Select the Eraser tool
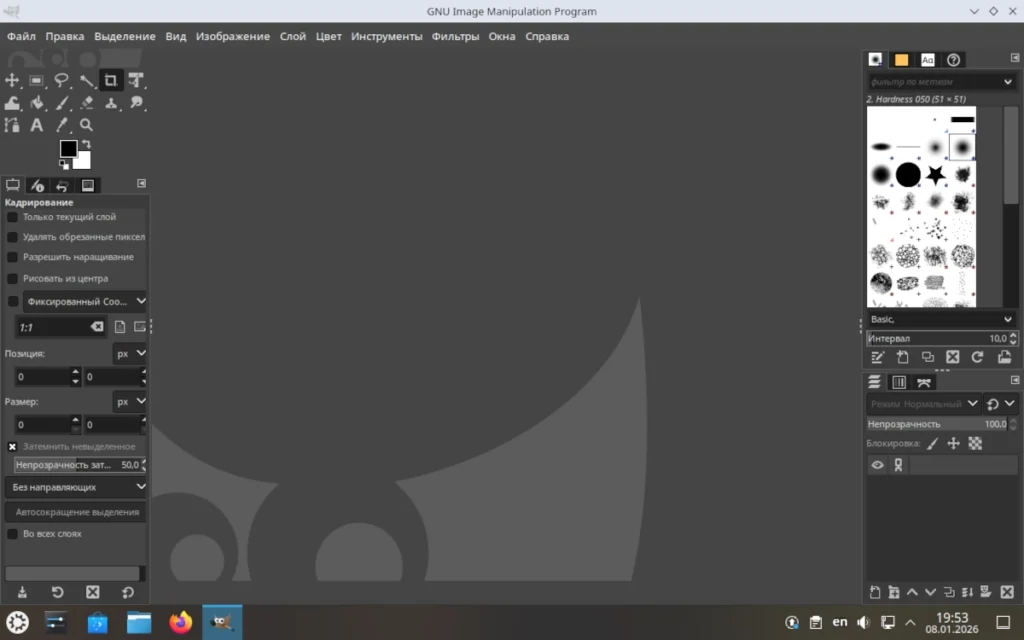The width and height of the screenshot is (1024, 640). click(86, 103)
